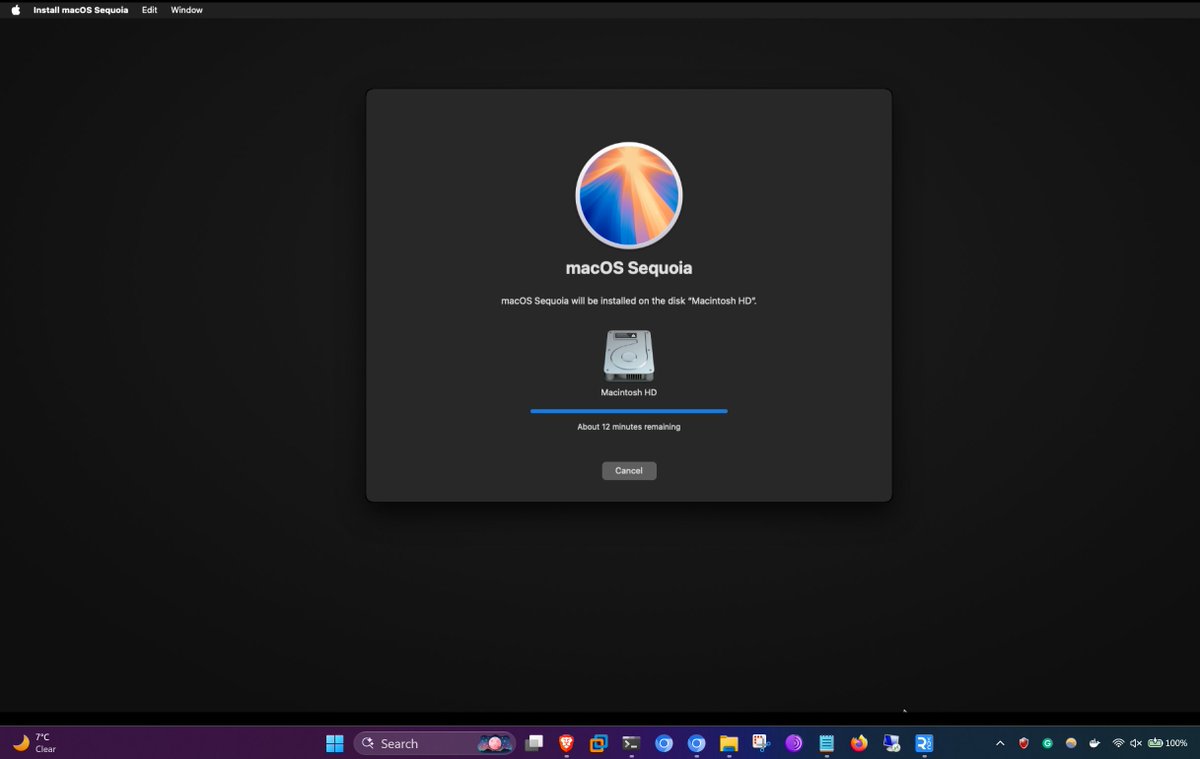1200x759 pixels.
Task: Open the Notepad taskbar icon
Action: [x=826, y=743]
